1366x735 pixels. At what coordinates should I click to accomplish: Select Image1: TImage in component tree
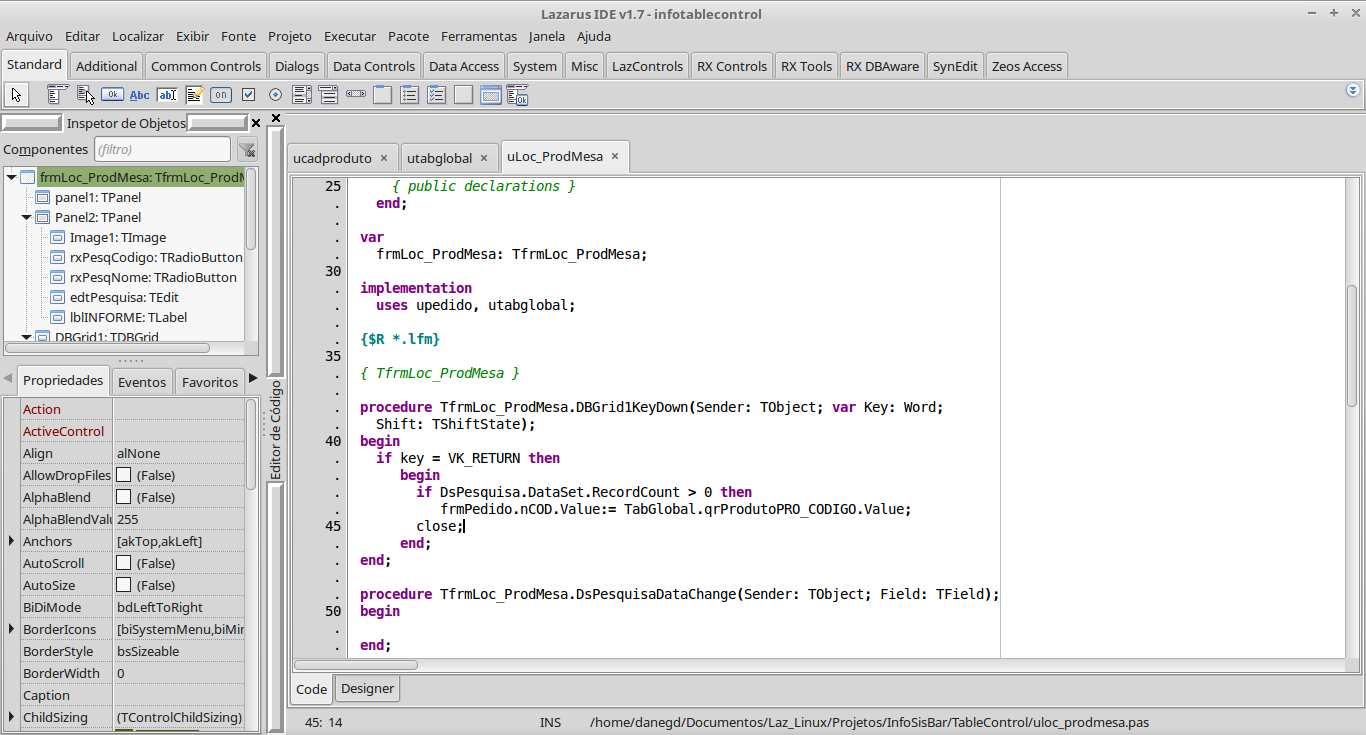(x=118, y=237)
